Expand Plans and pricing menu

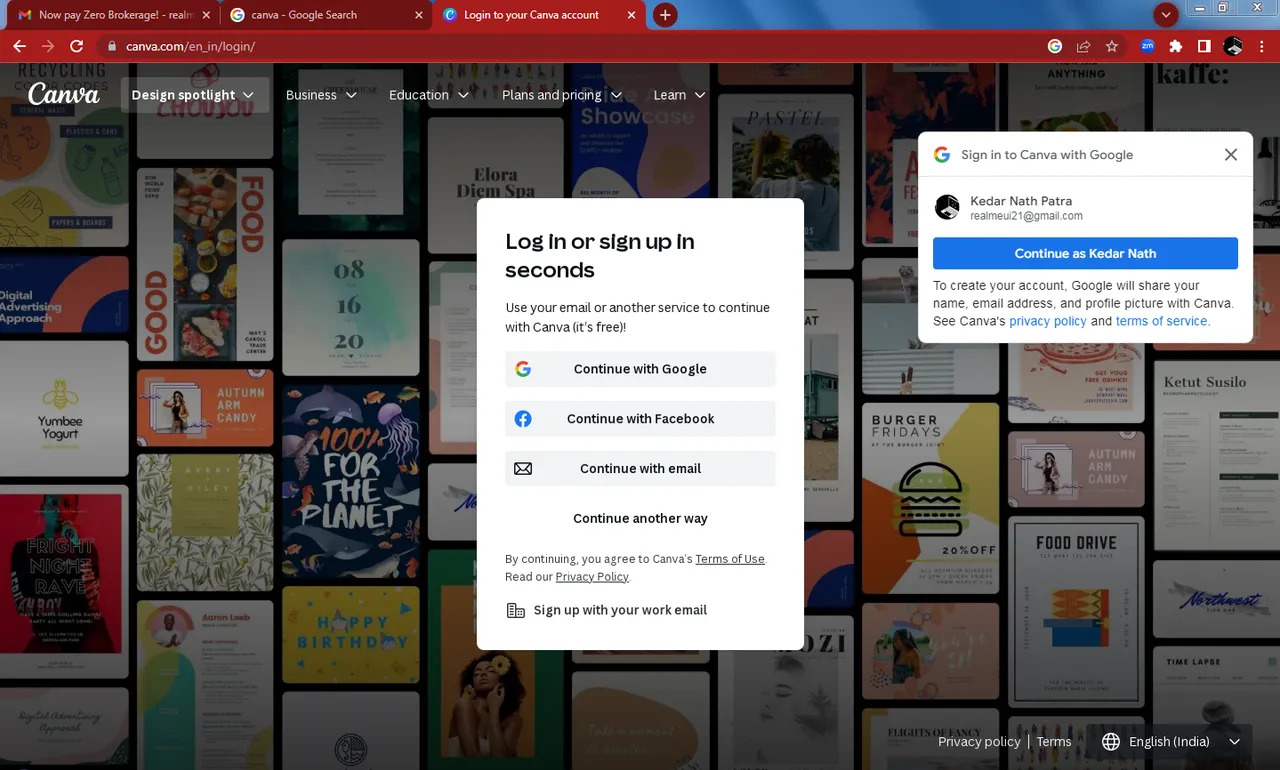[x=564, y=95]
